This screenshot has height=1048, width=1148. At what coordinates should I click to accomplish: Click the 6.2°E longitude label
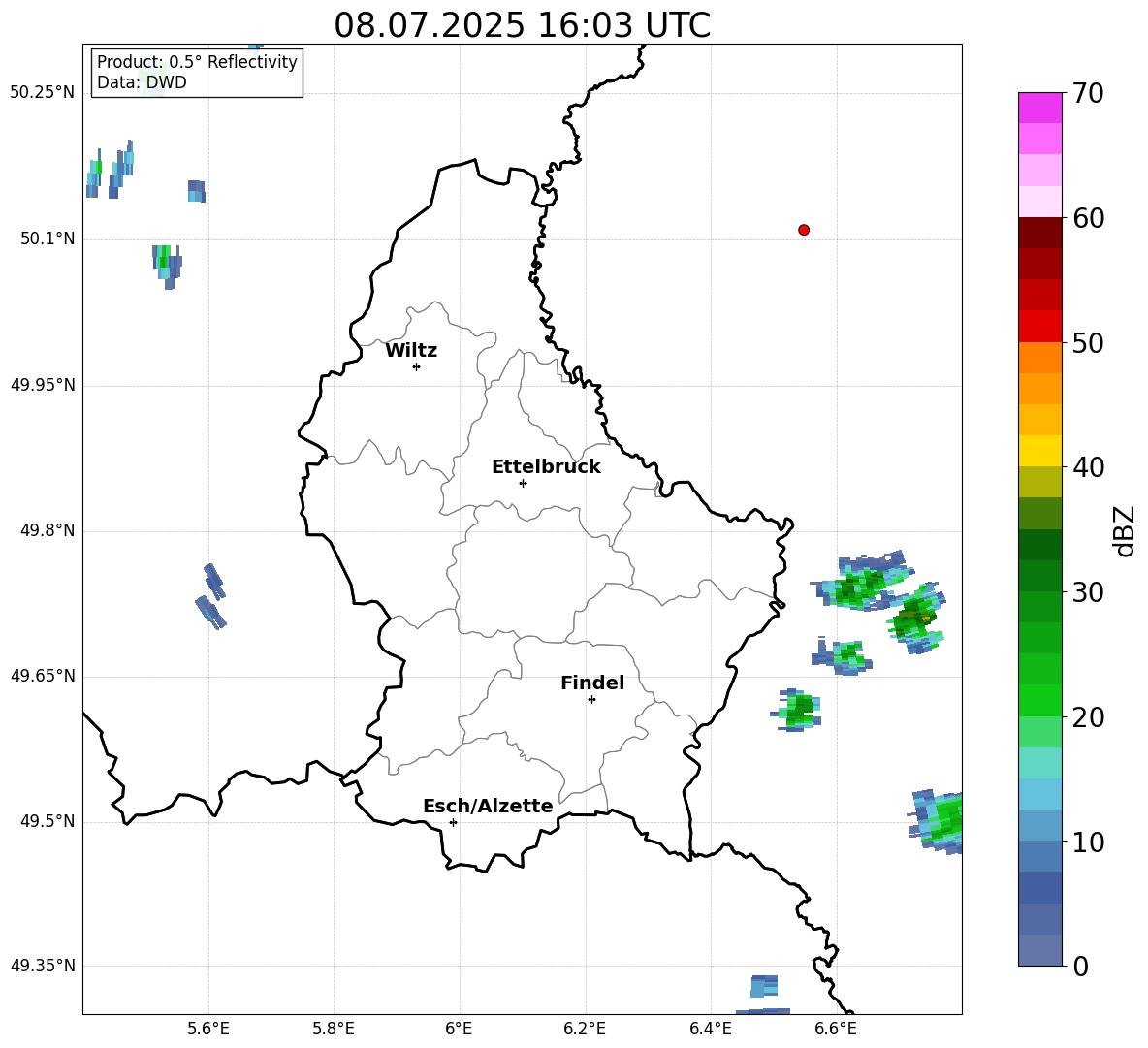(585, 1029)
